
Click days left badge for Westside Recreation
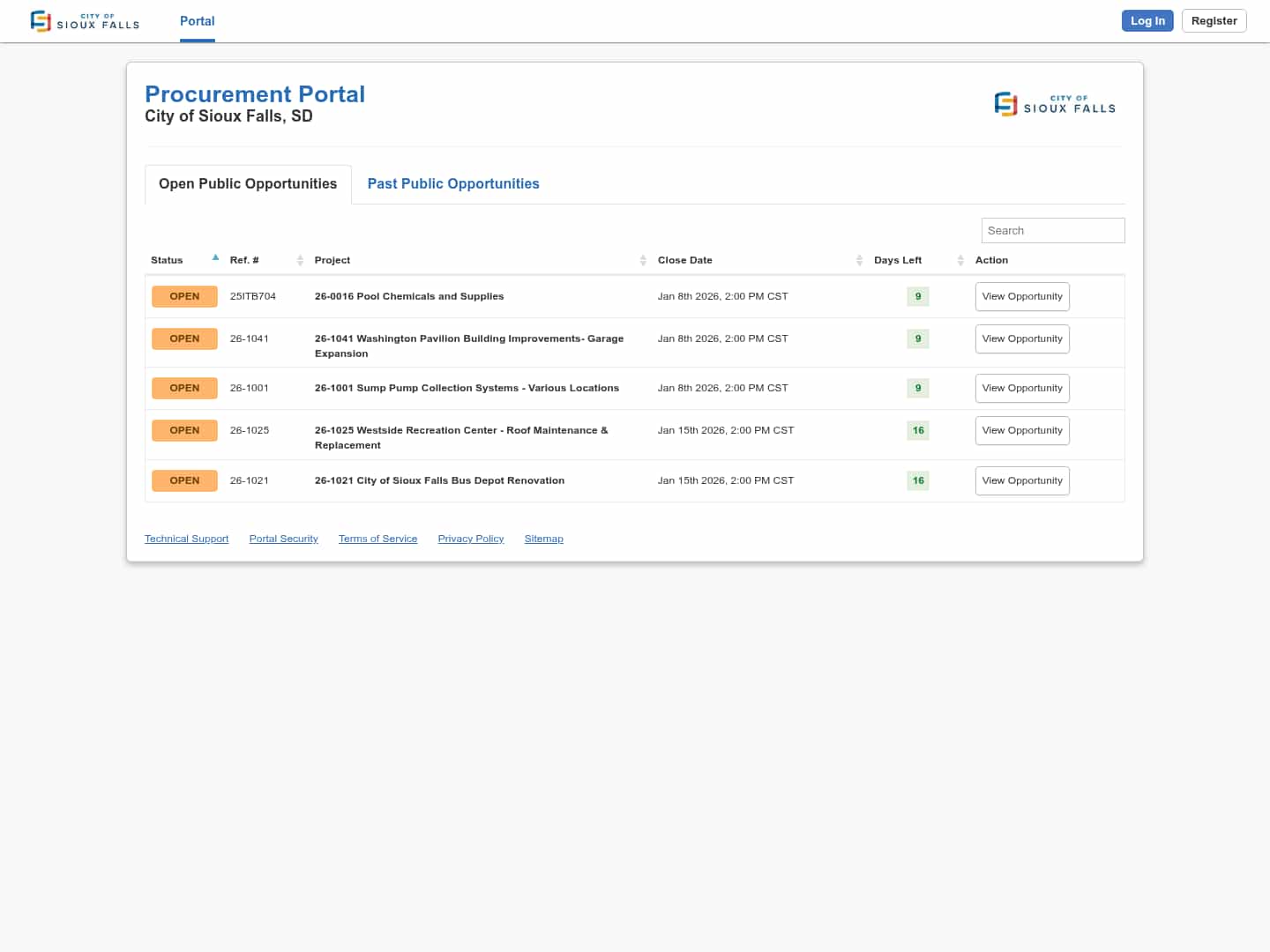pyautogui.click(x=918, y=431)
